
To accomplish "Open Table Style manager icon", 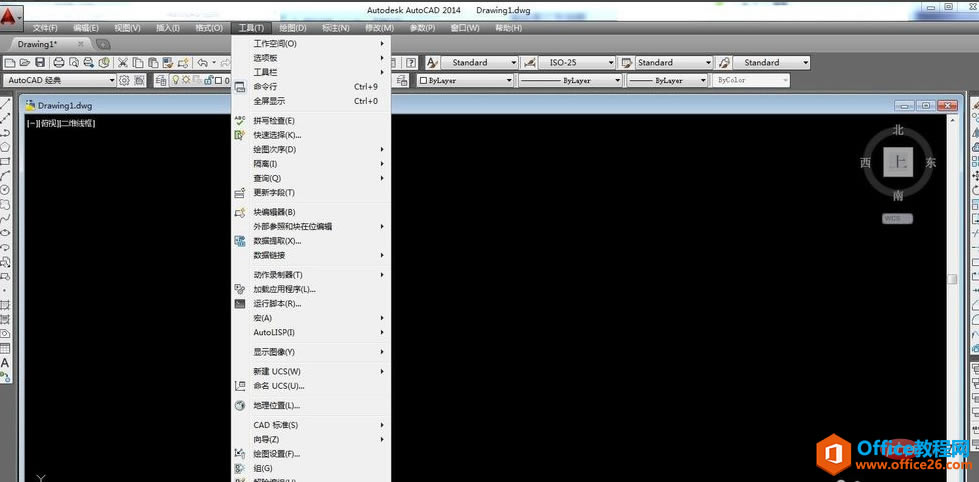I will pos(626,62).
